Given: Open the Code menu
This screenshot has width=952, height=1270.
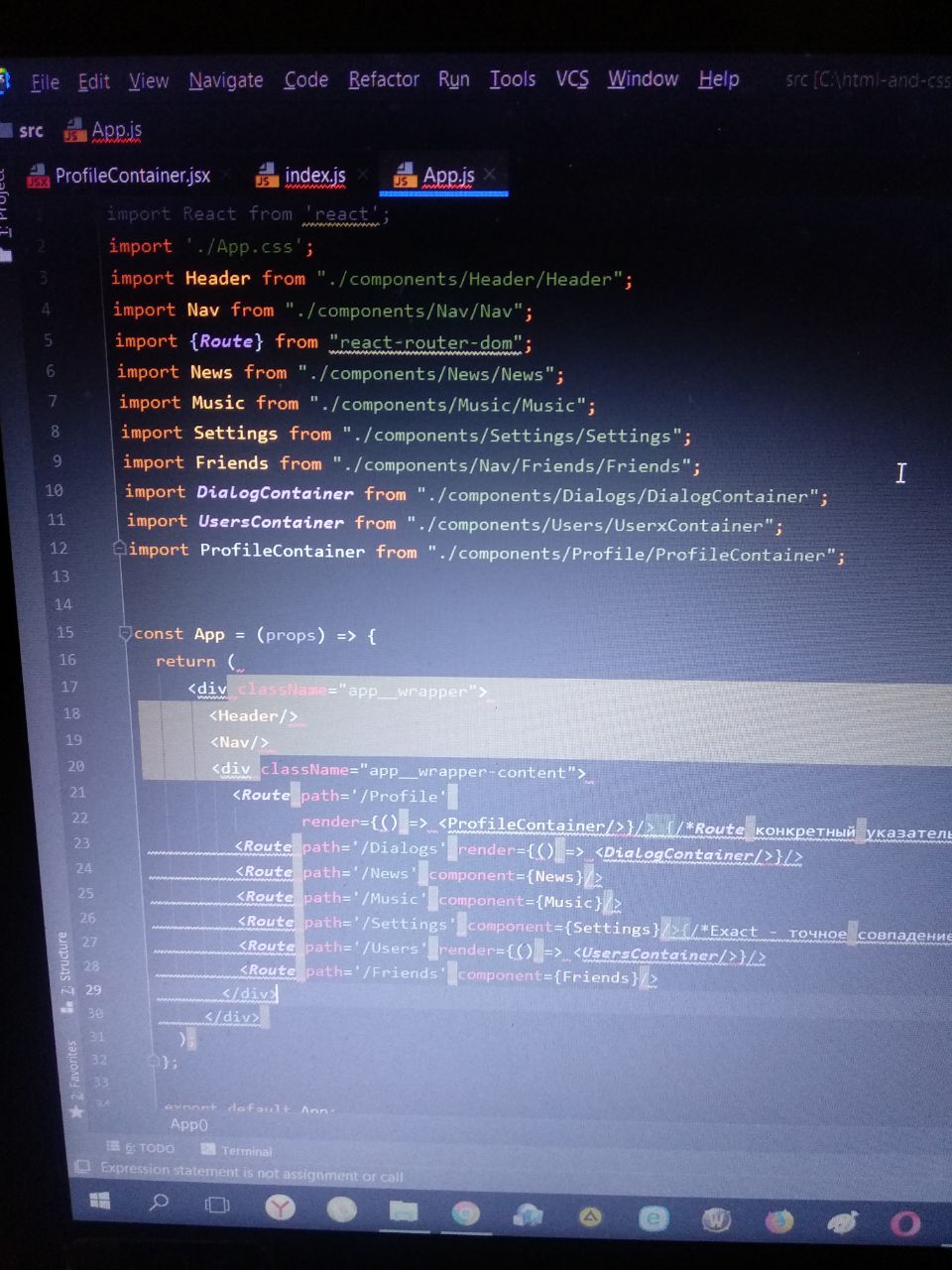Looking at the screenshot, I should [x=306, y=79].
